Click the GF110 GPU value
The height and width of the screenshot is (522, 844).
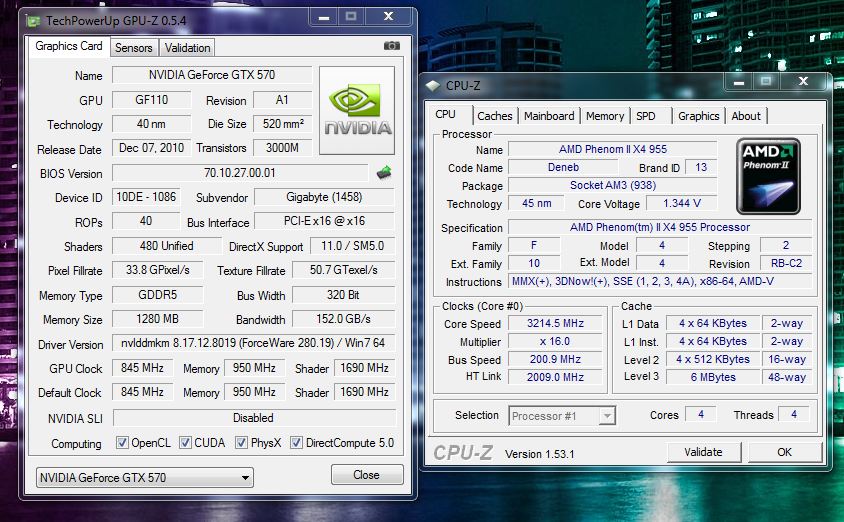[152, 100]
